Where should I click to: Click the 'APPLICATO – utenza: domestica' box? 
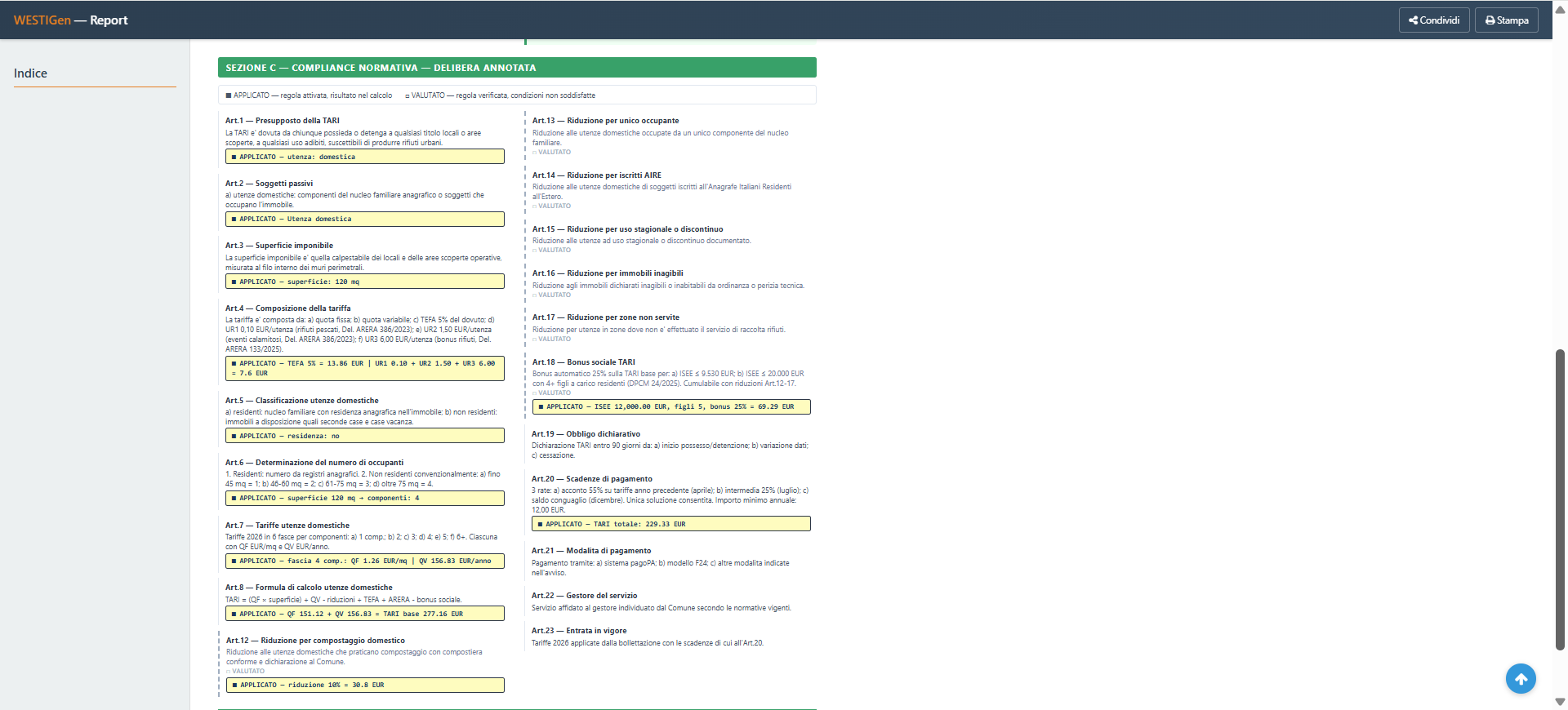pos(365,157)
